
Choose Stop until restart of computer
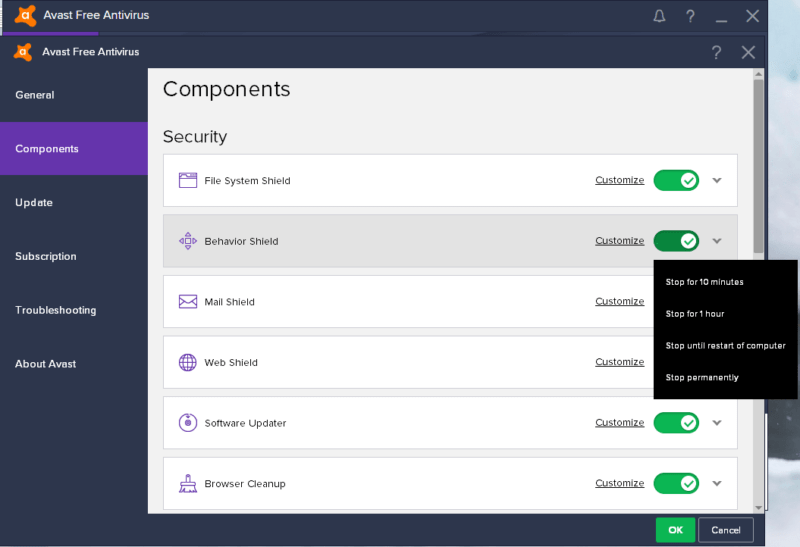click(725, 345)
